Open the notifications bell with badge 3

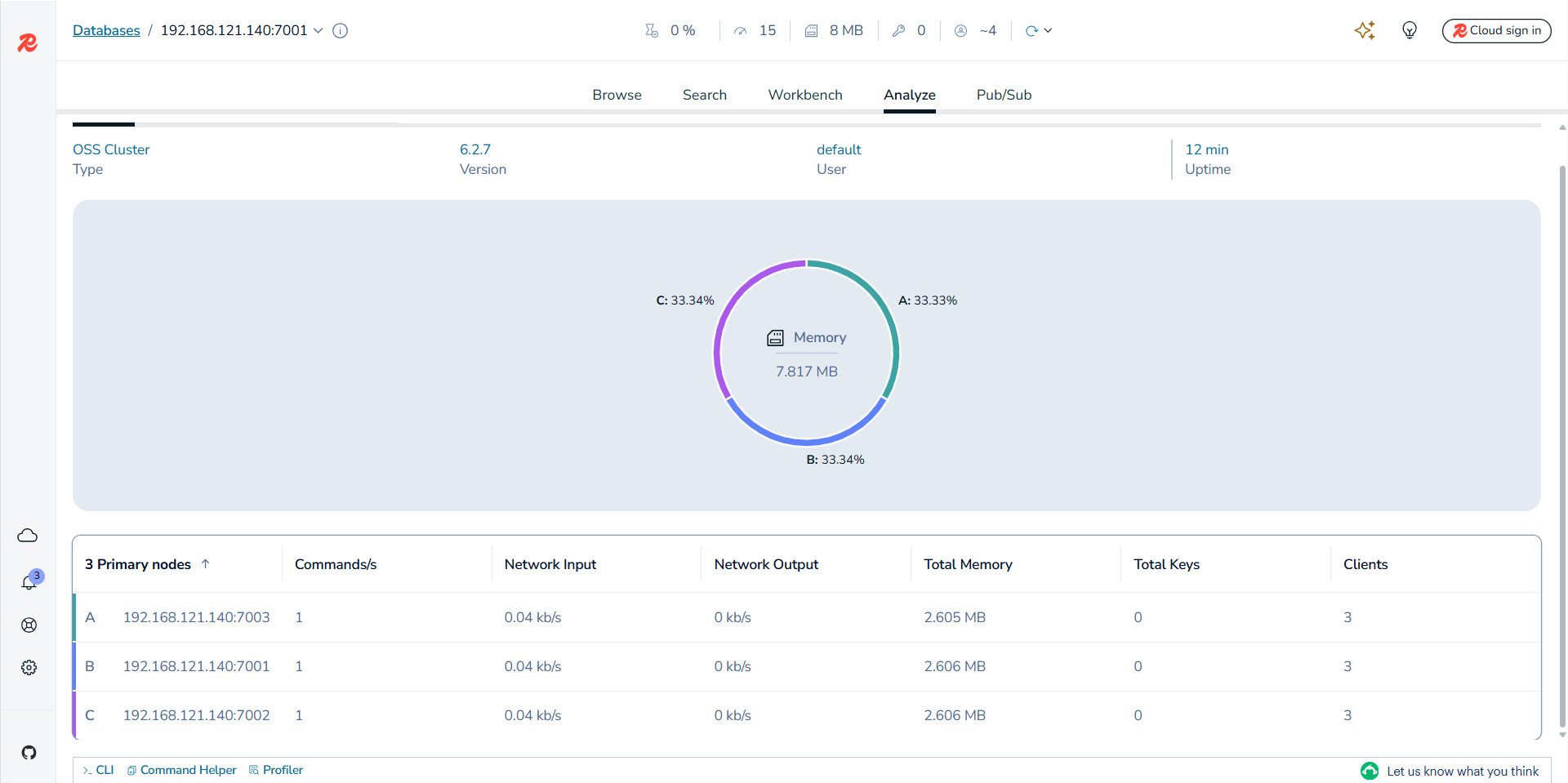coord(29,581)
